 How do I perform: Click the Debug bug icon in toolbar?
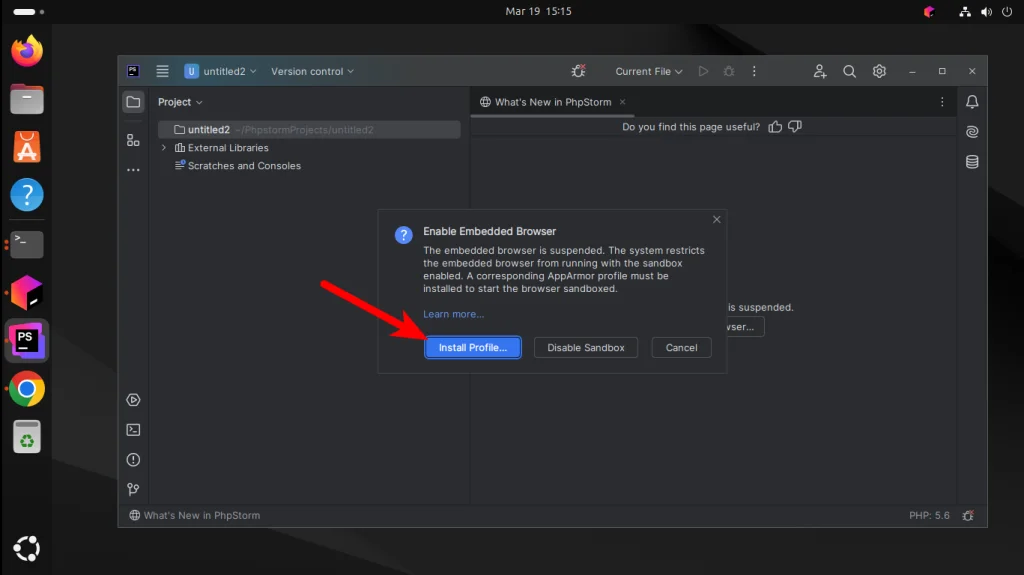point(729,71)
